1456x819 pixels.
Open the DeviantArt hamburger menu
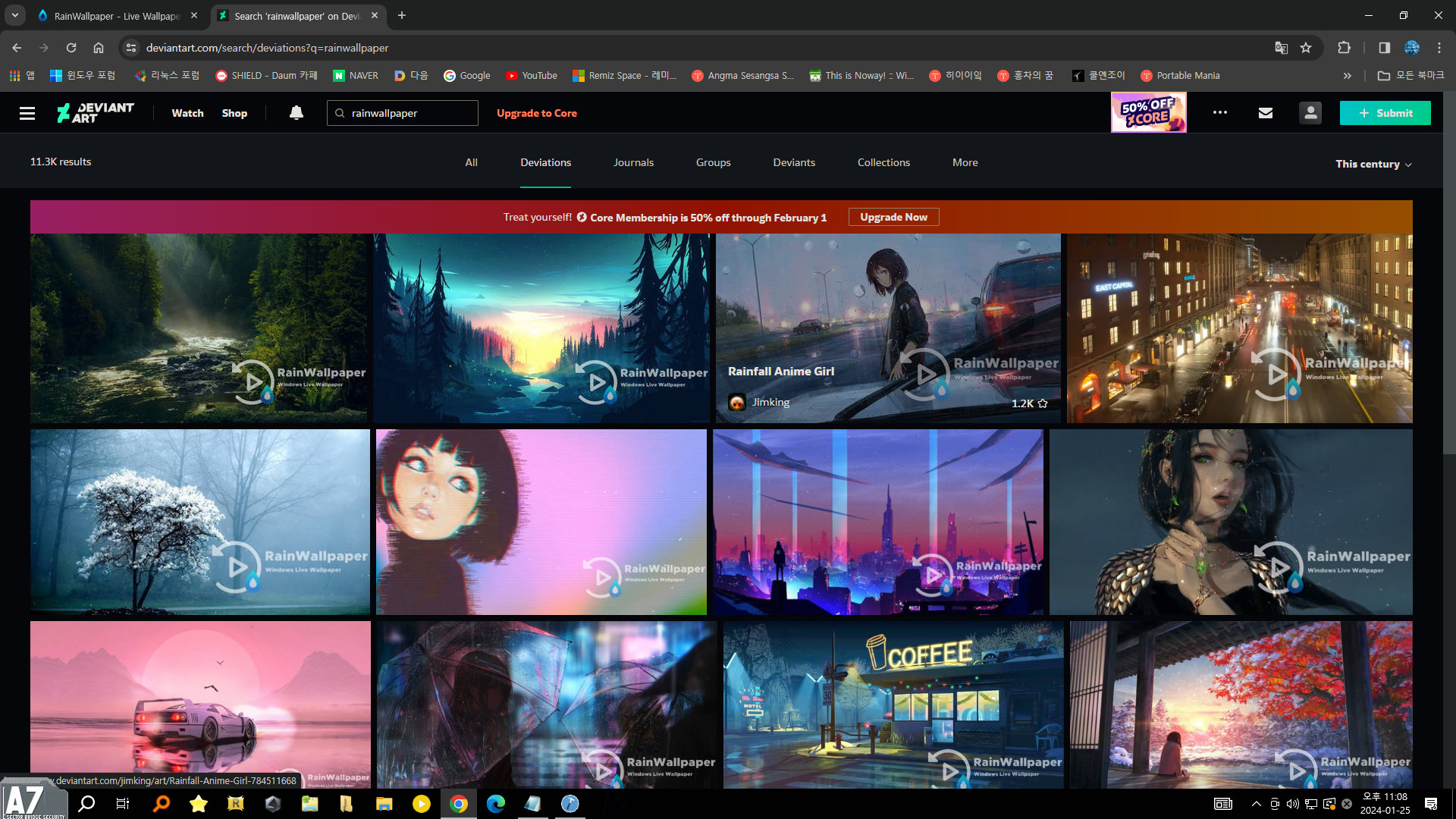click(27, 113)
